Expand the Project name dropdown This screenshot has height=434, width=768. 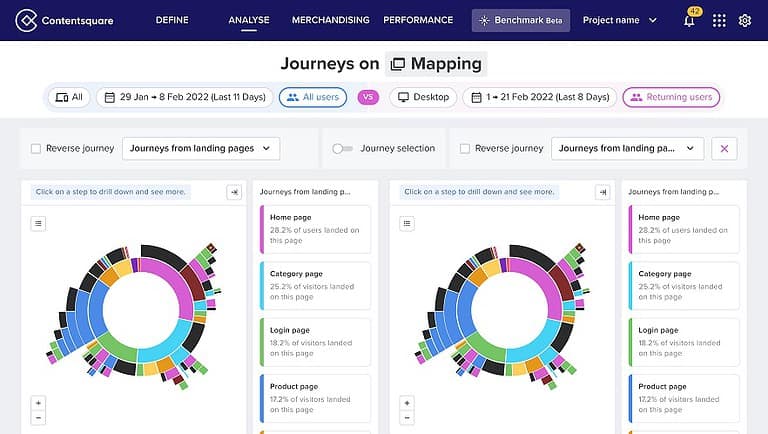click(x=619, y=21)
